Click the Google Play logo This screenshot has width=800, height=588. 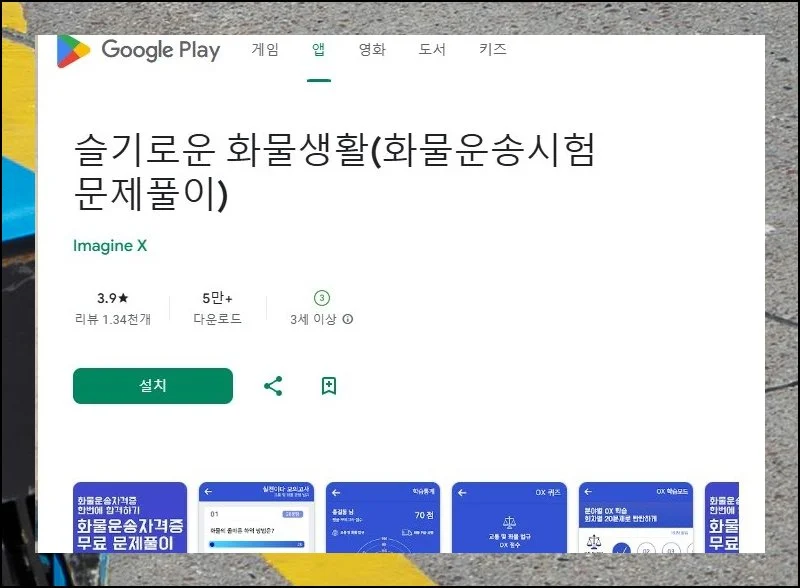coord(138,51)
